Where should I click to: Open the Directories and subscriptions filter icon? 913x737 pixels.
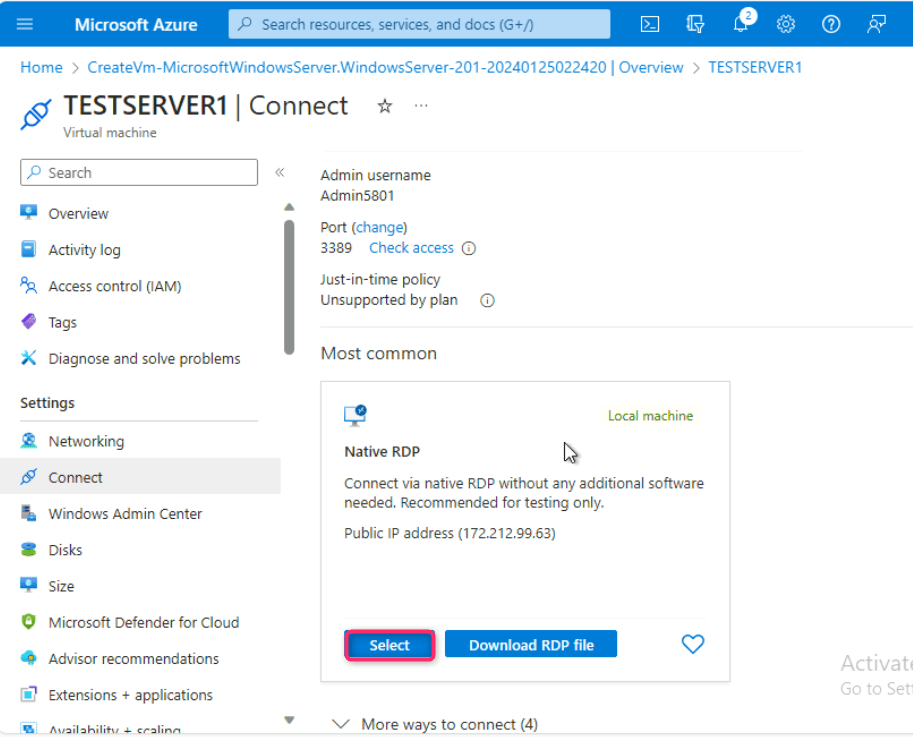click(696, 24)
